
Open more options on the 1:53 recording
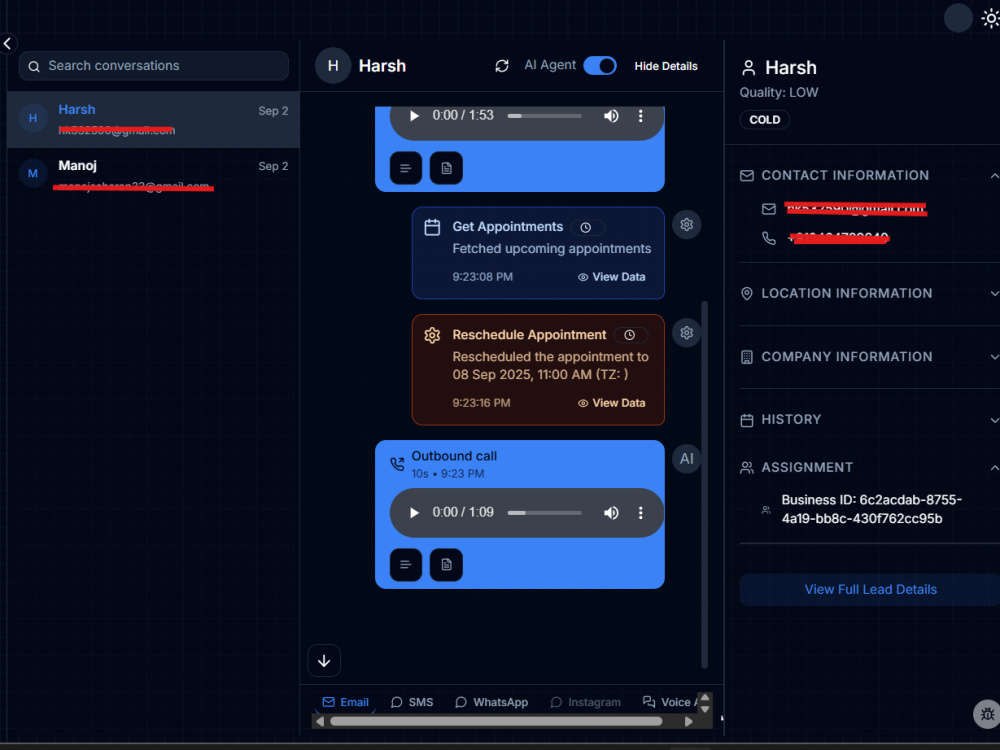[x=640, y=115]
